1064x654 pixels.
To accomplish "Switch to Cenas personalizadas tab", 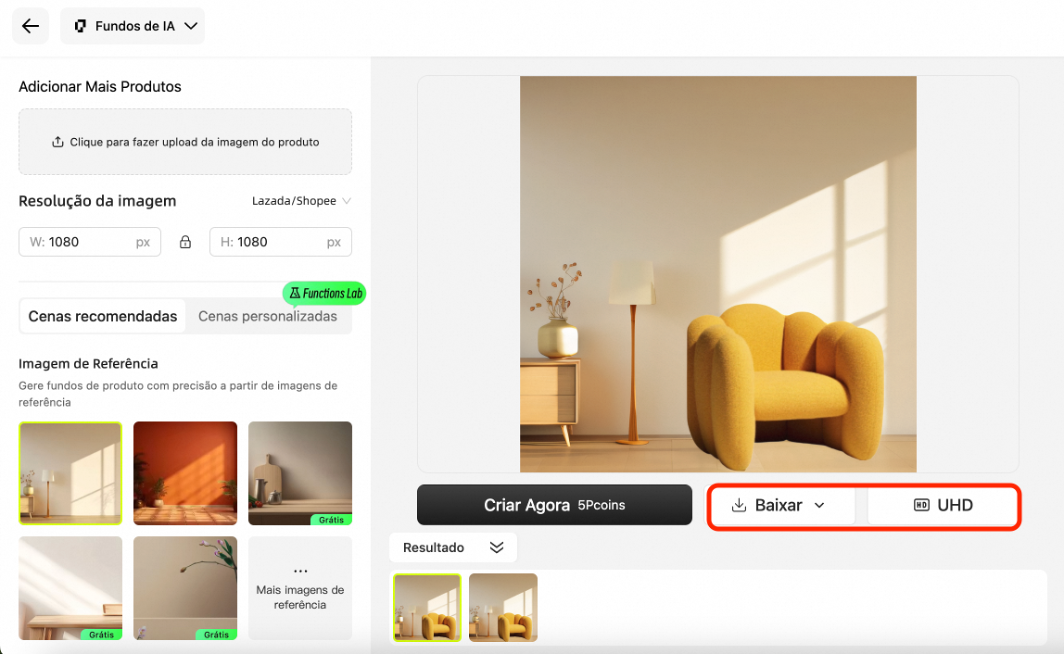I will [x=267, y=316].
